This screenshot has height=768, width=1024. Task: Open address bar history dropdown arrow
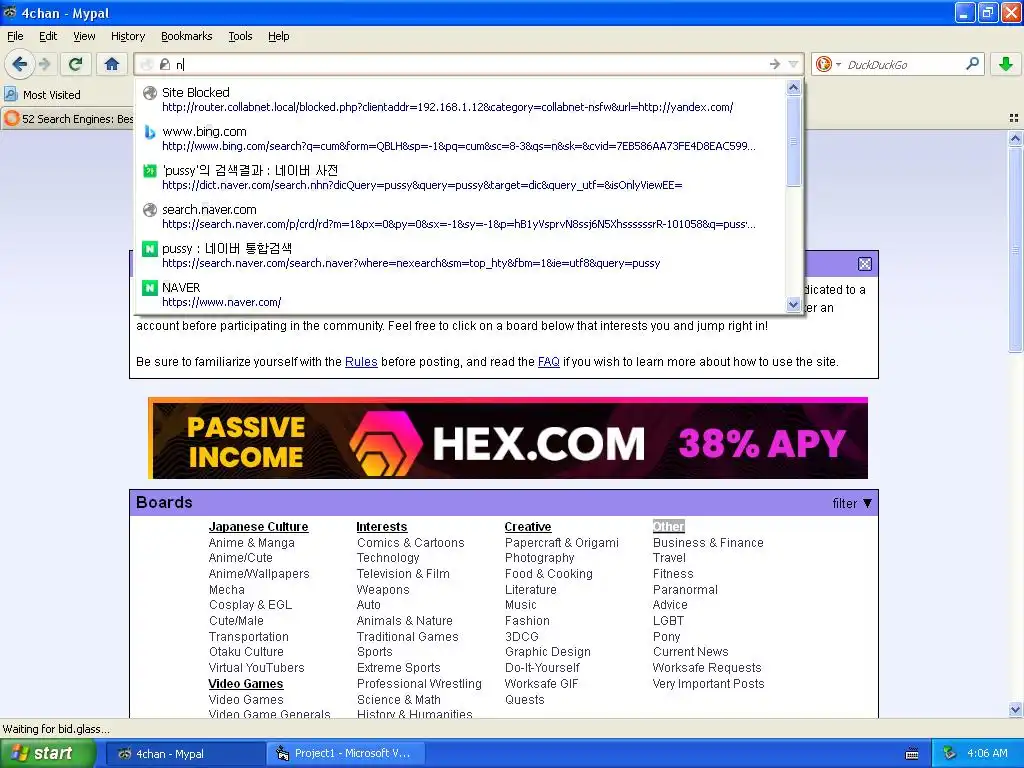coord(793,64)
